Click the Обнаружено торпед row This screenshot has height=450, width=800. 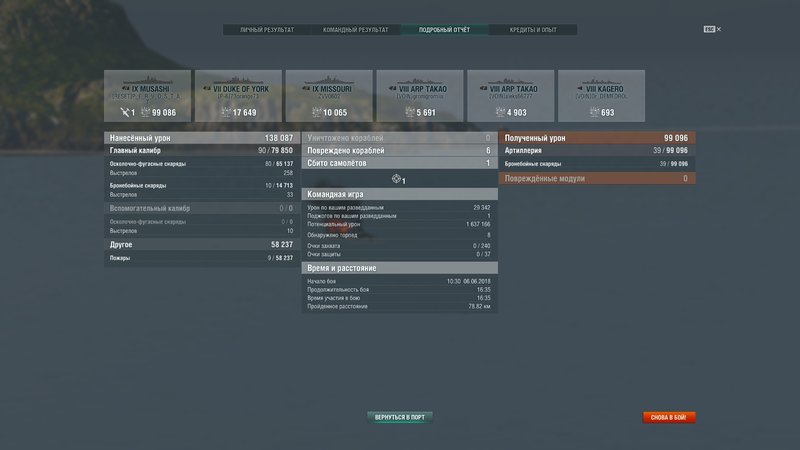[399, 235]
